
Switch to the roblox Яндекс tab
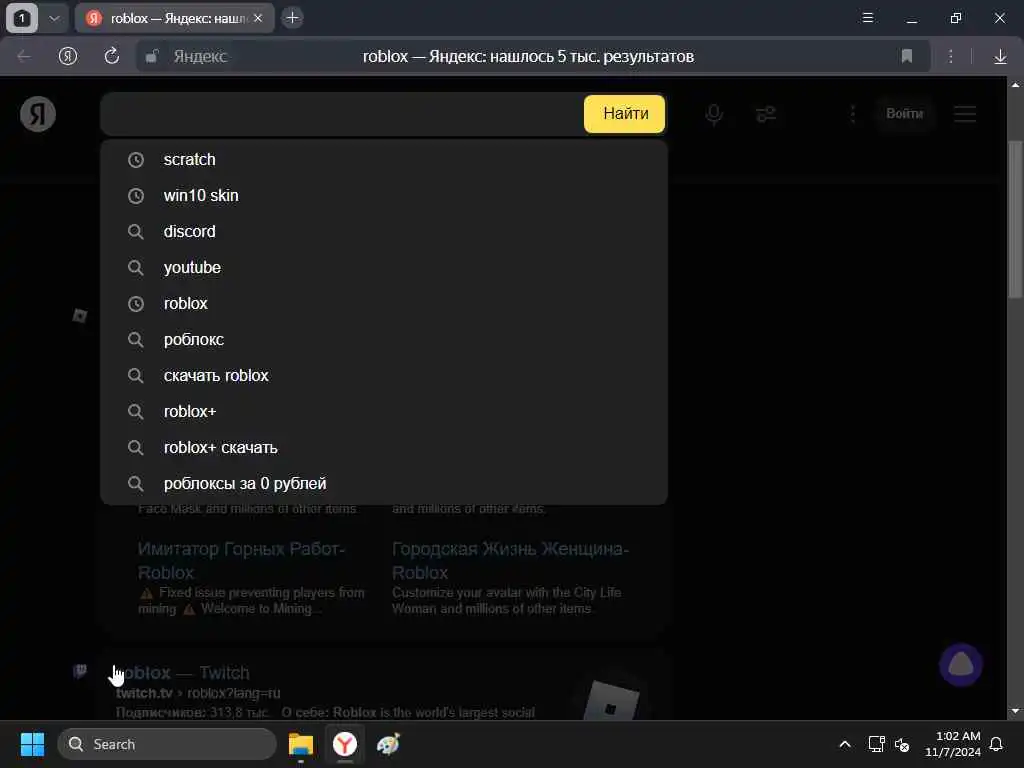(x=173, y=18)
